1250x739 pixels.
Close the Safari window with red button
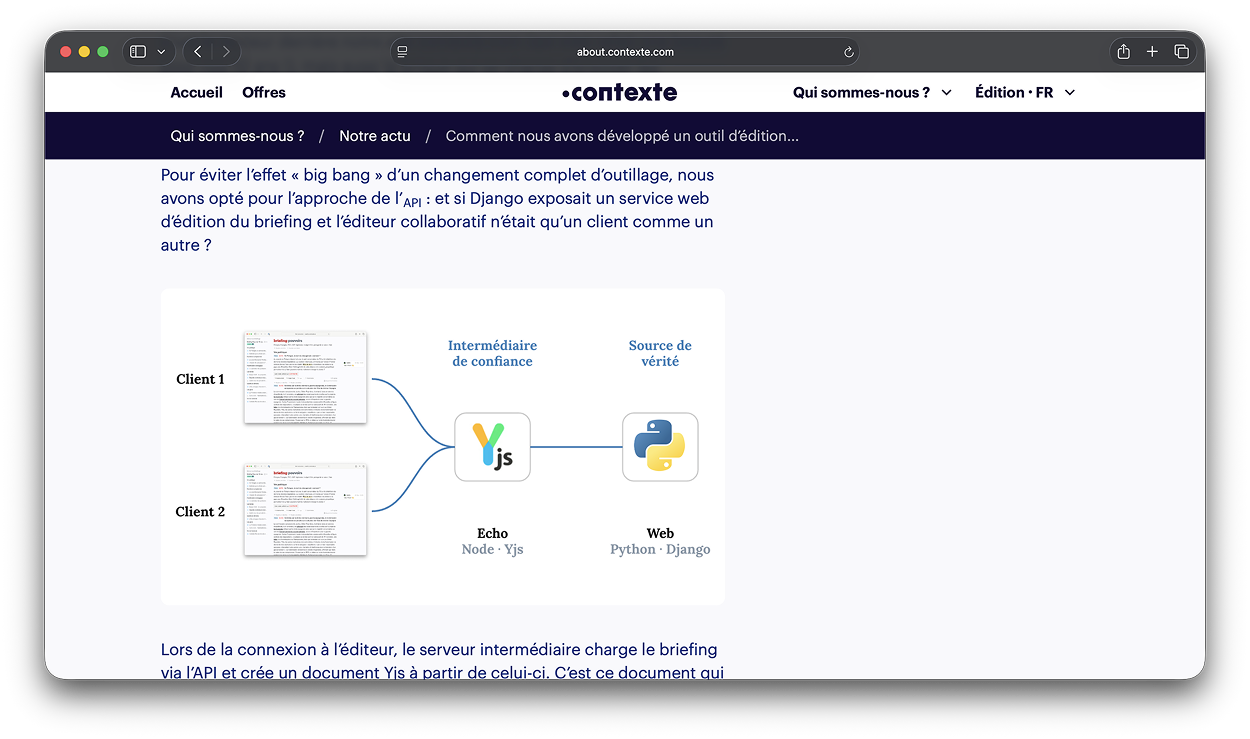click(x=66, y=52)
